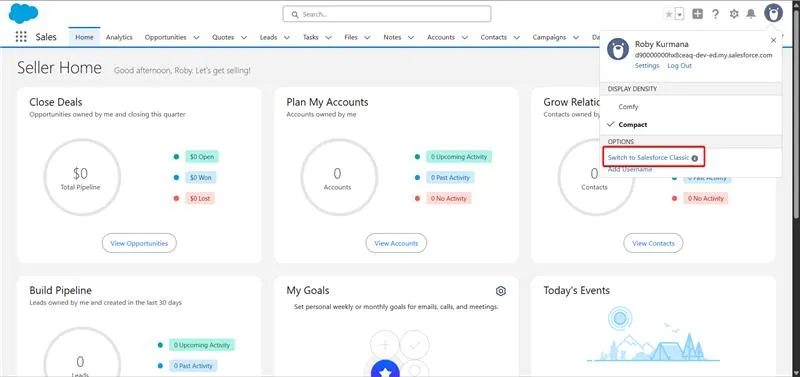
Task: Click Switch to Salesforce Classic link
Action: coord(648,158)
